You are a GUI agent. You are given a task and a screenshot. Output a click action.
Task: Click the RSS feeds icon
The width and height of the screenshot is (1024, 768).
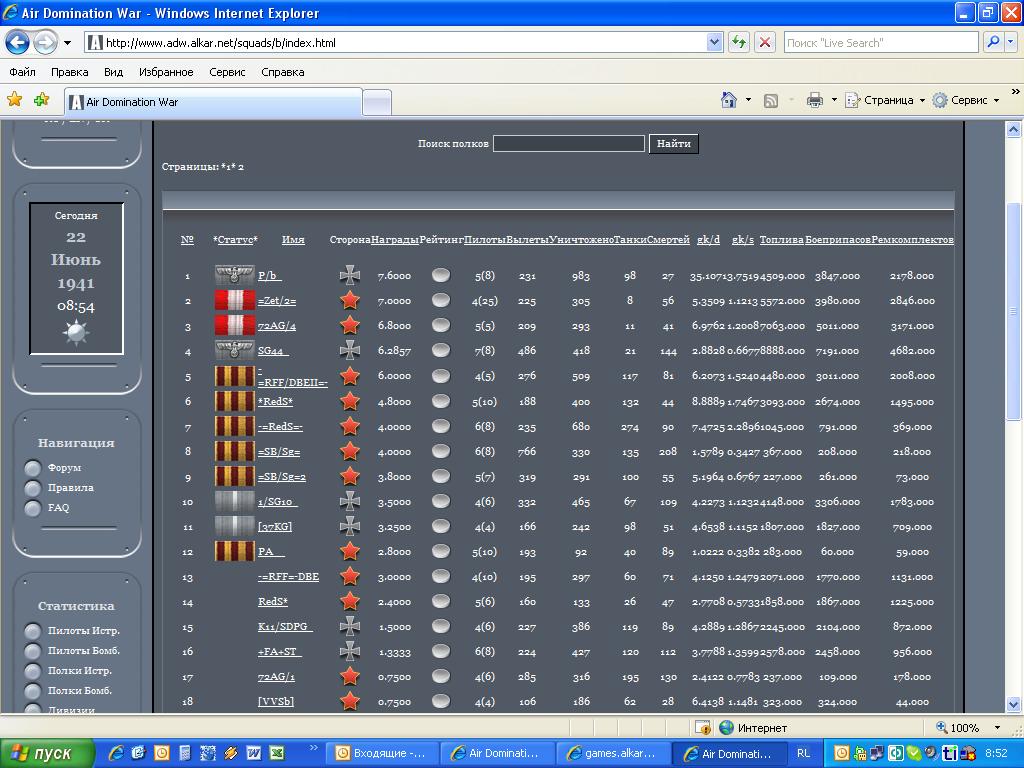pos(771,100)
